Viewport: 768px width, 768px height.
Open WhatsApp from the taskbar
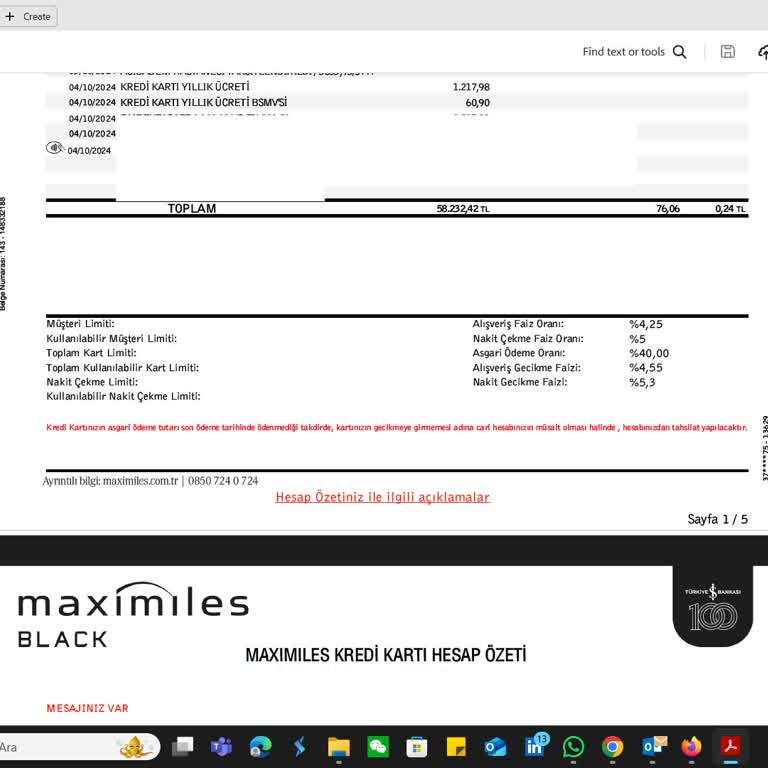pyautogui.click(x=574, y=747)
